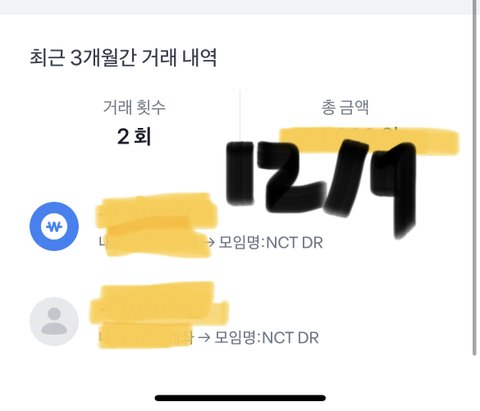This screenshot has height=411, width=480.
Task: Select the 2 회 transaction count
Action: (134, 136)
